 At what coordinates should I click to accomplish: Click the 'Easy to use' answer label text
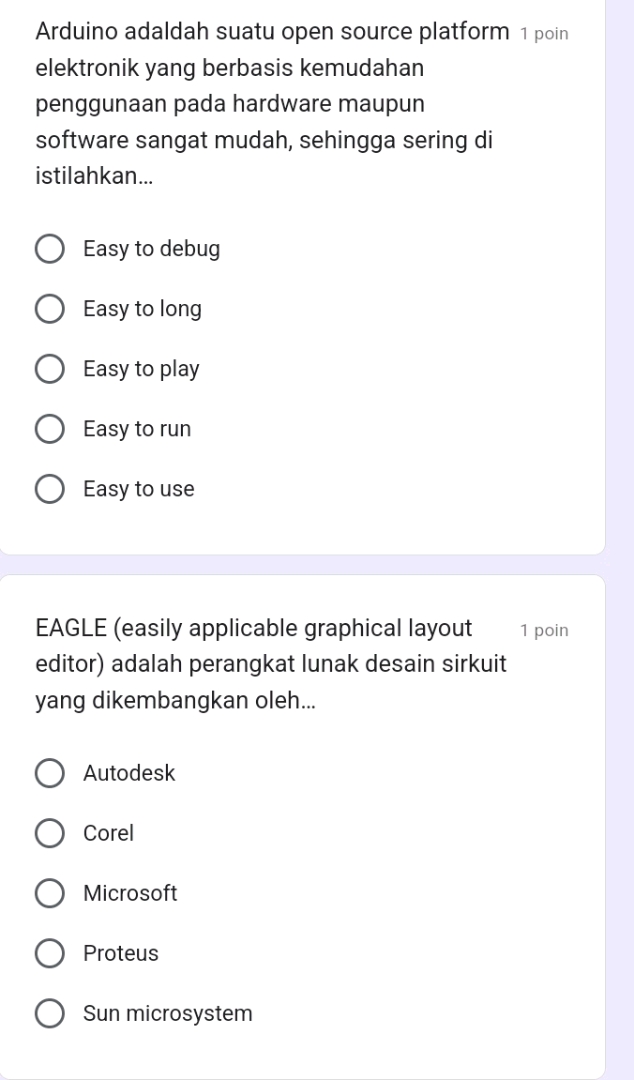tap(139, 489)
